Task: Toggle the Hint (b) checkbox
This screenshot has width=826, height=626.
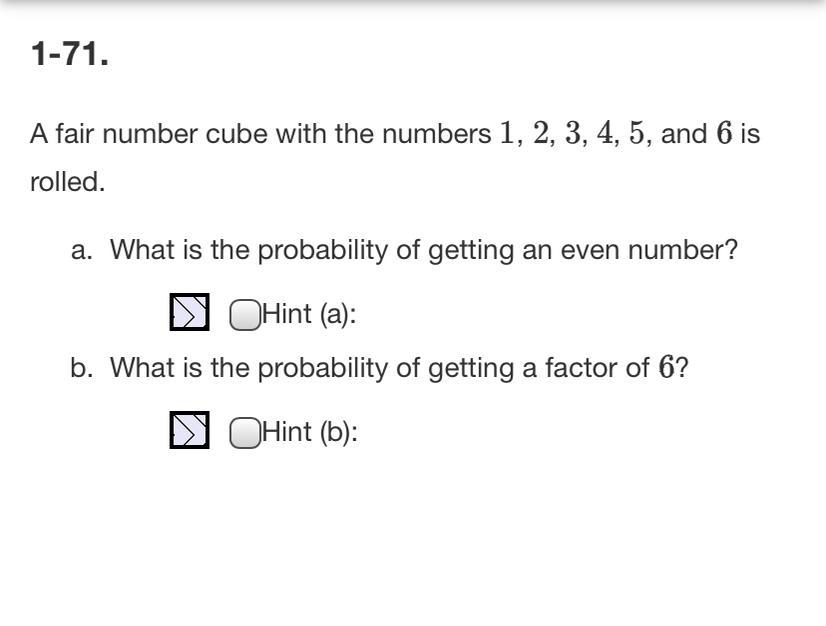Action: pyautogui.click(x=245, y=433)
